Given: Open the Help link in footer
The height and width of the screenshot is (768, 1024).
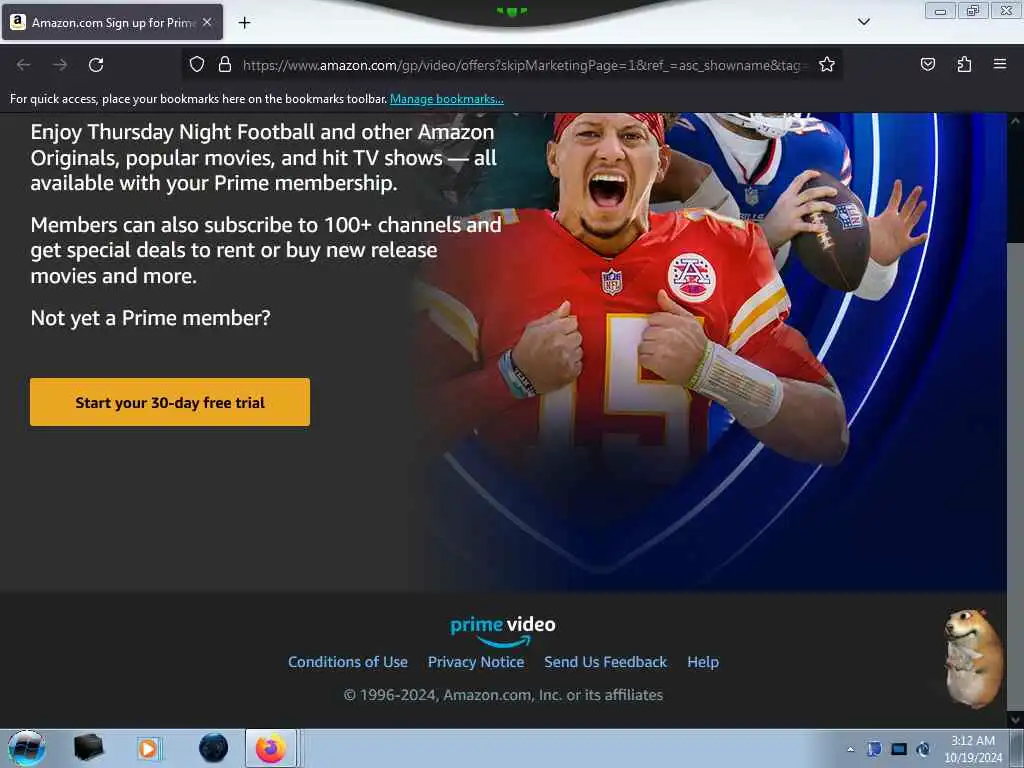Looking at the screenshot, I should [703, 662].
